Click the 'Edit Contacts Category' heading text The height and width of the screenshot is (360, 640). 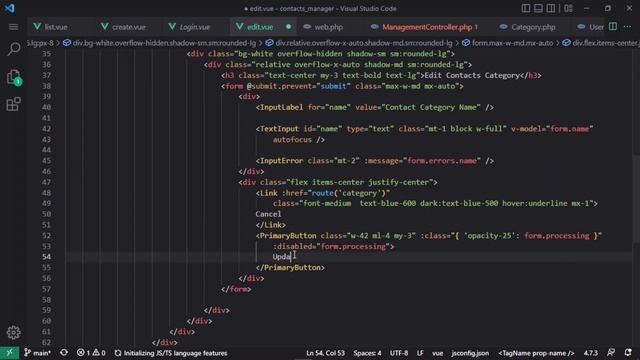[472, 76]
